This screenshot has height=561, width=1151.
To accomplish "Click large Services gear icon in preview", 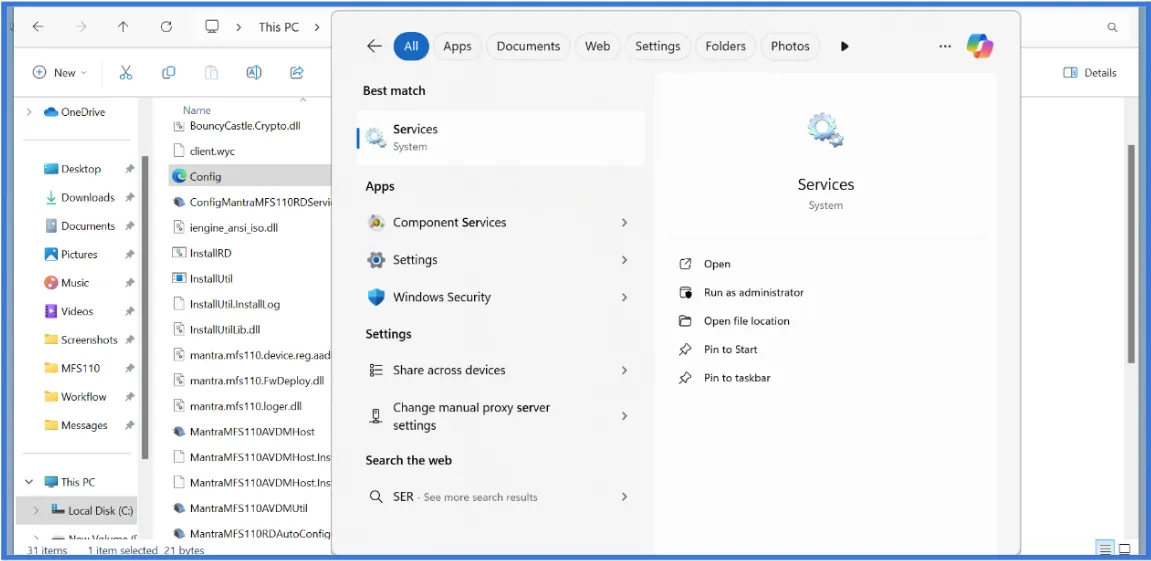I will 825,130.
